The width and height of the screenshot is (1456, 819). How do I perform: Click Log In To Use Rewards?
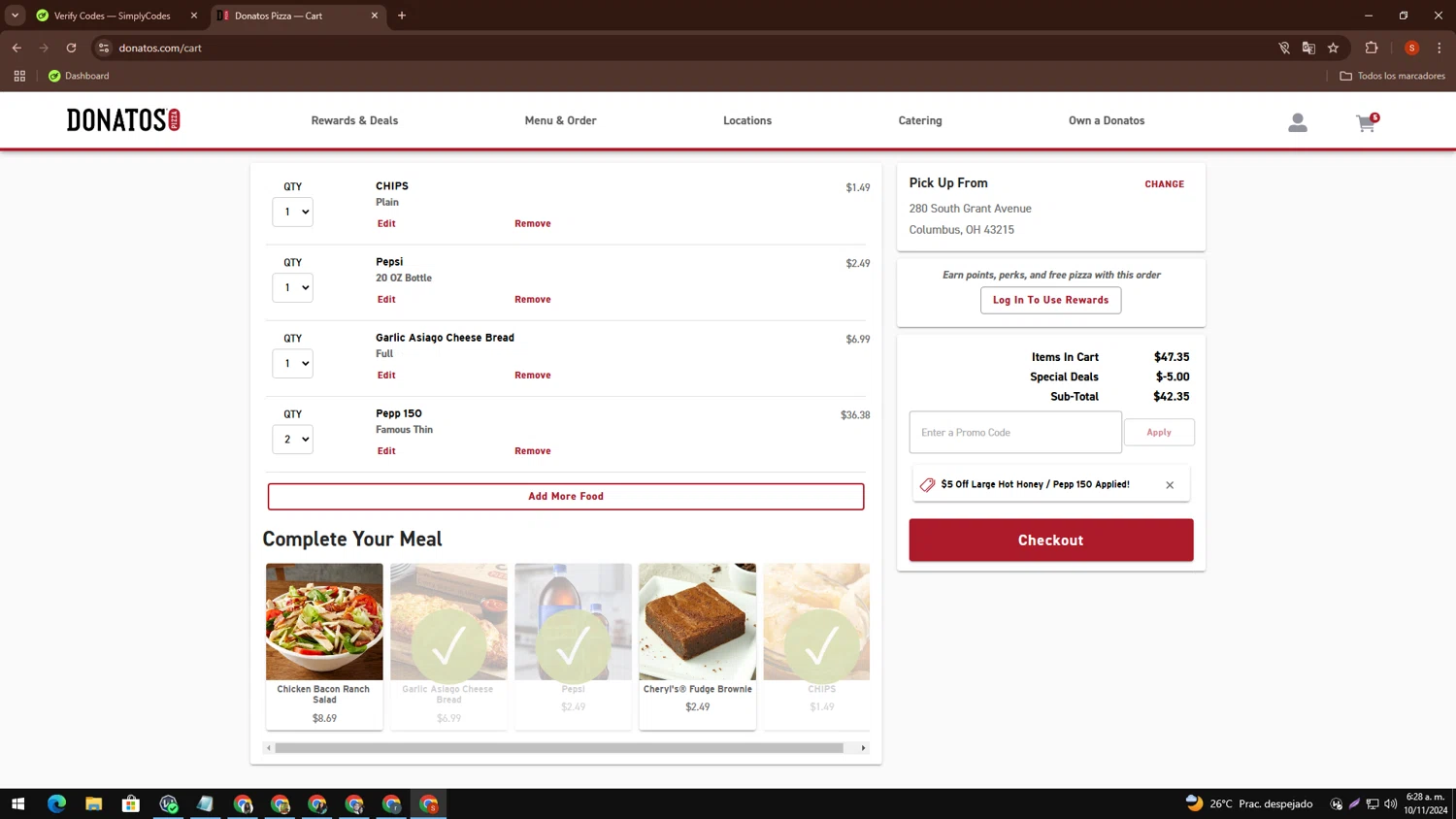point(1050,300)
